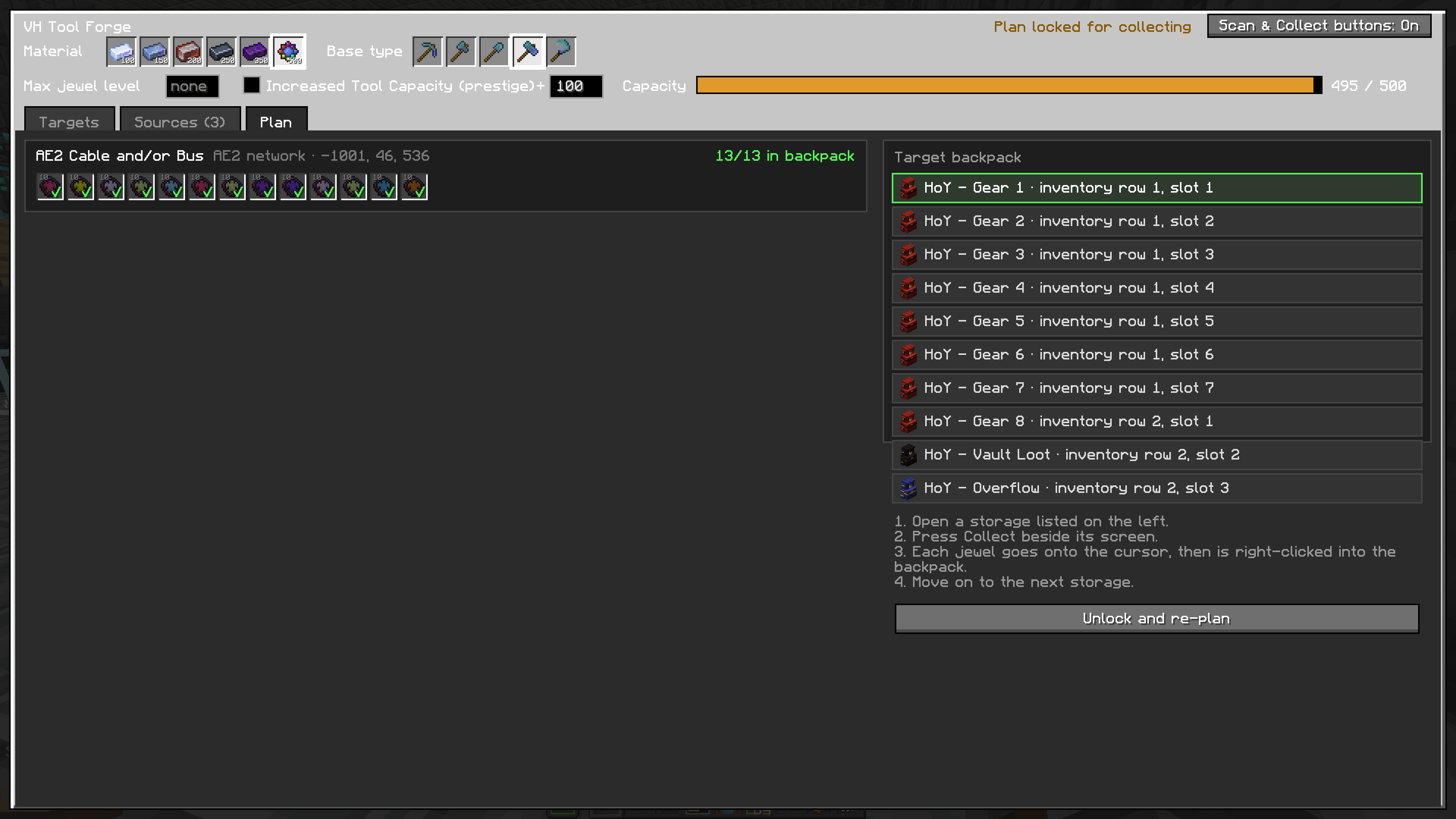1456x819 pixels.
Task: Select the dark 250-capacity material ingot
Action: (x=221, y=52)
